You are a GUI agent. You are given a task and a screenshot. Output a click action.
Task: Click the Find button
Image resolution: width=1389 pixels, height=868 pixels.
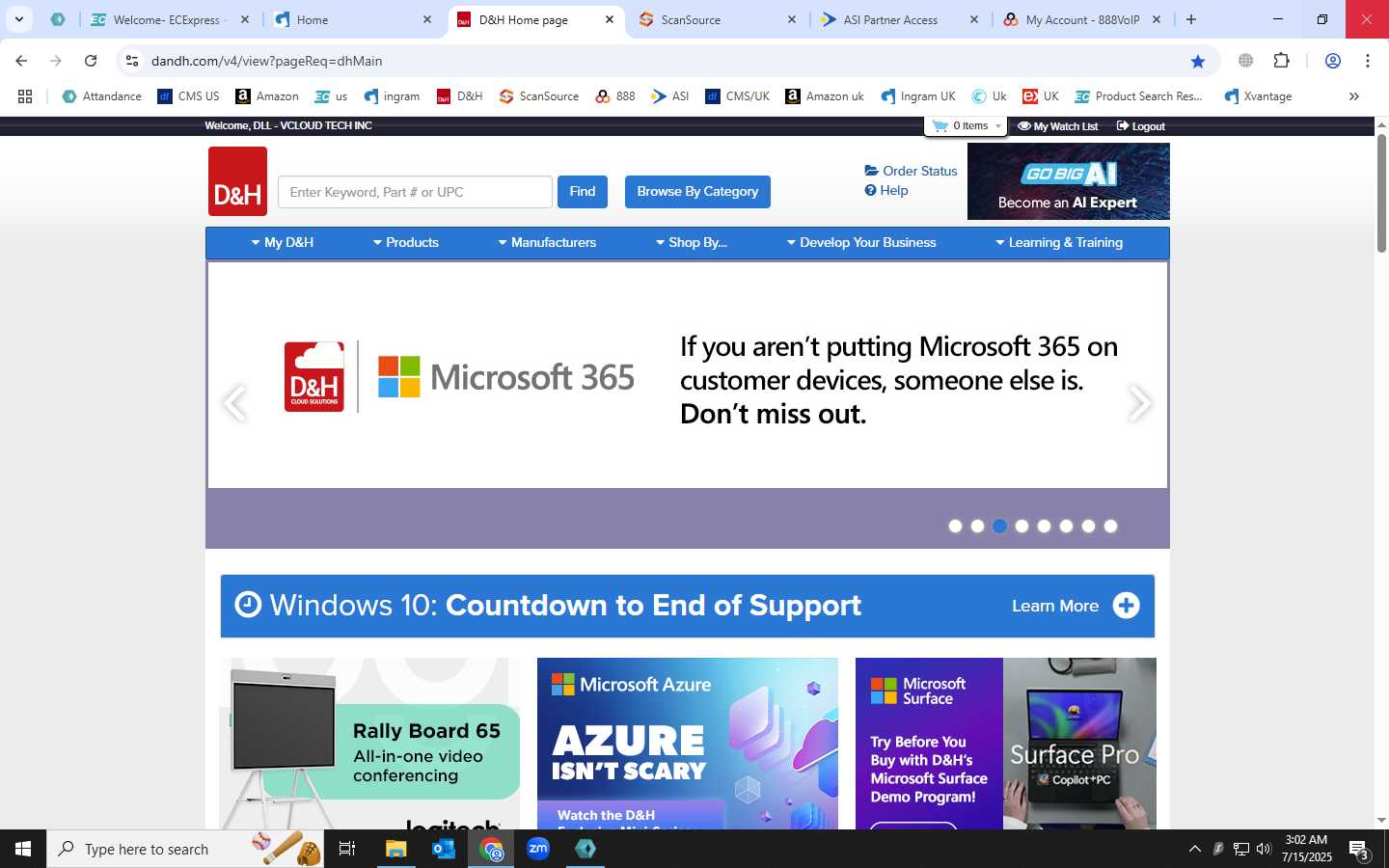[583, 192]
